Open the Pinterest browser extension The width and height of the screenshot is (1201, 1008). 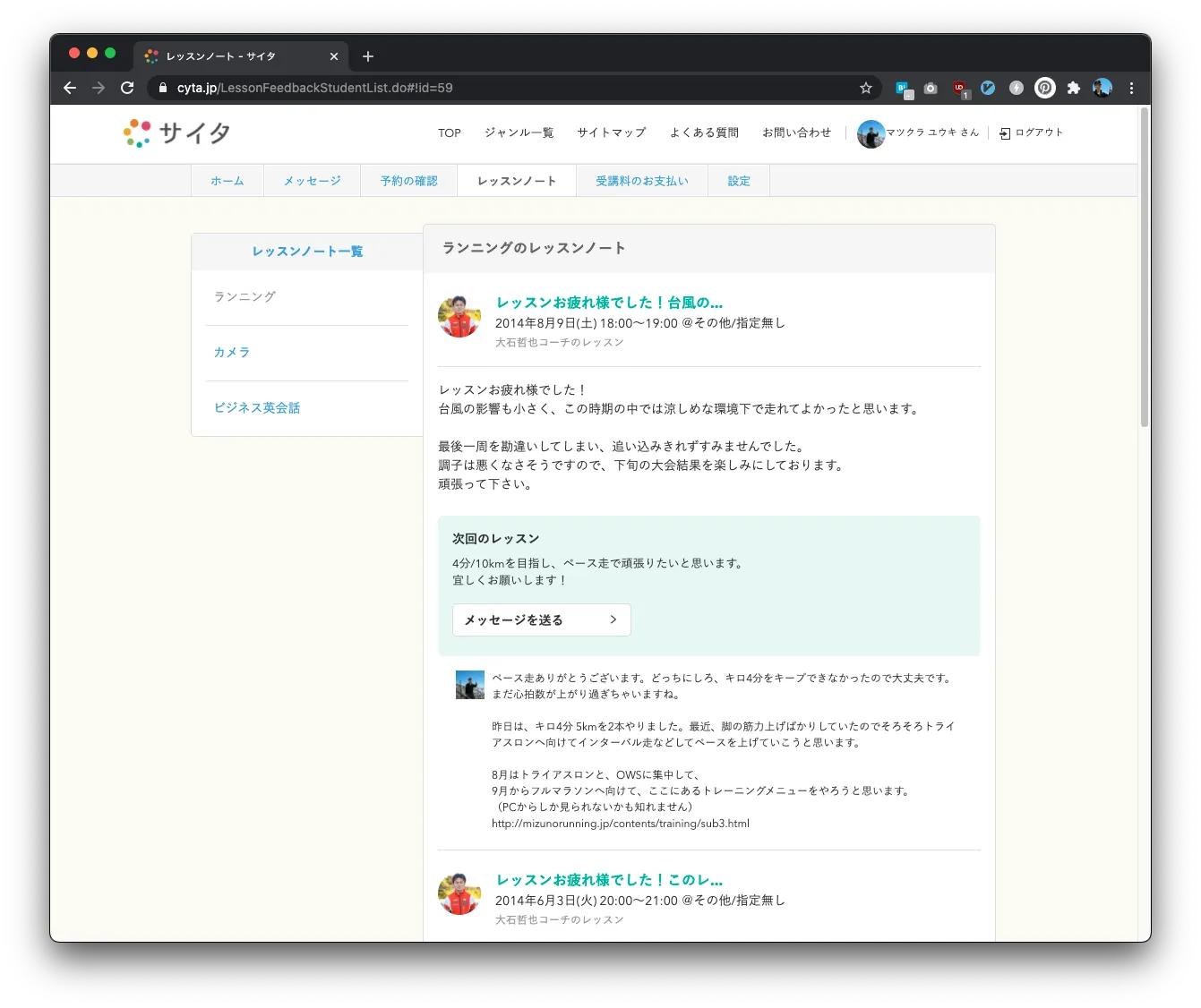1044,88
